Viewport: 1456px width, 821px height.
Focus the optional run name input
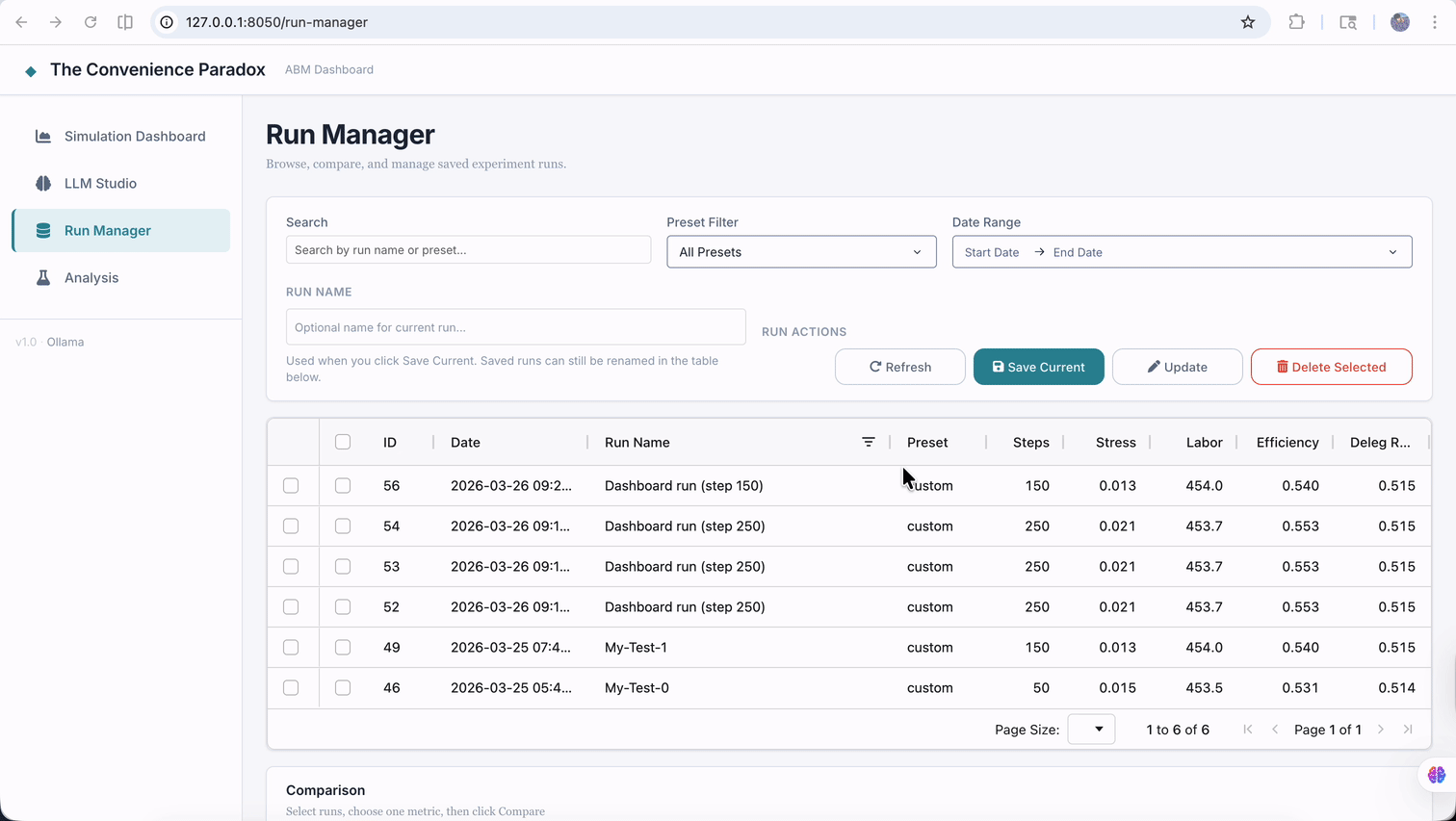pyautogui.click(x=516, y=327)
